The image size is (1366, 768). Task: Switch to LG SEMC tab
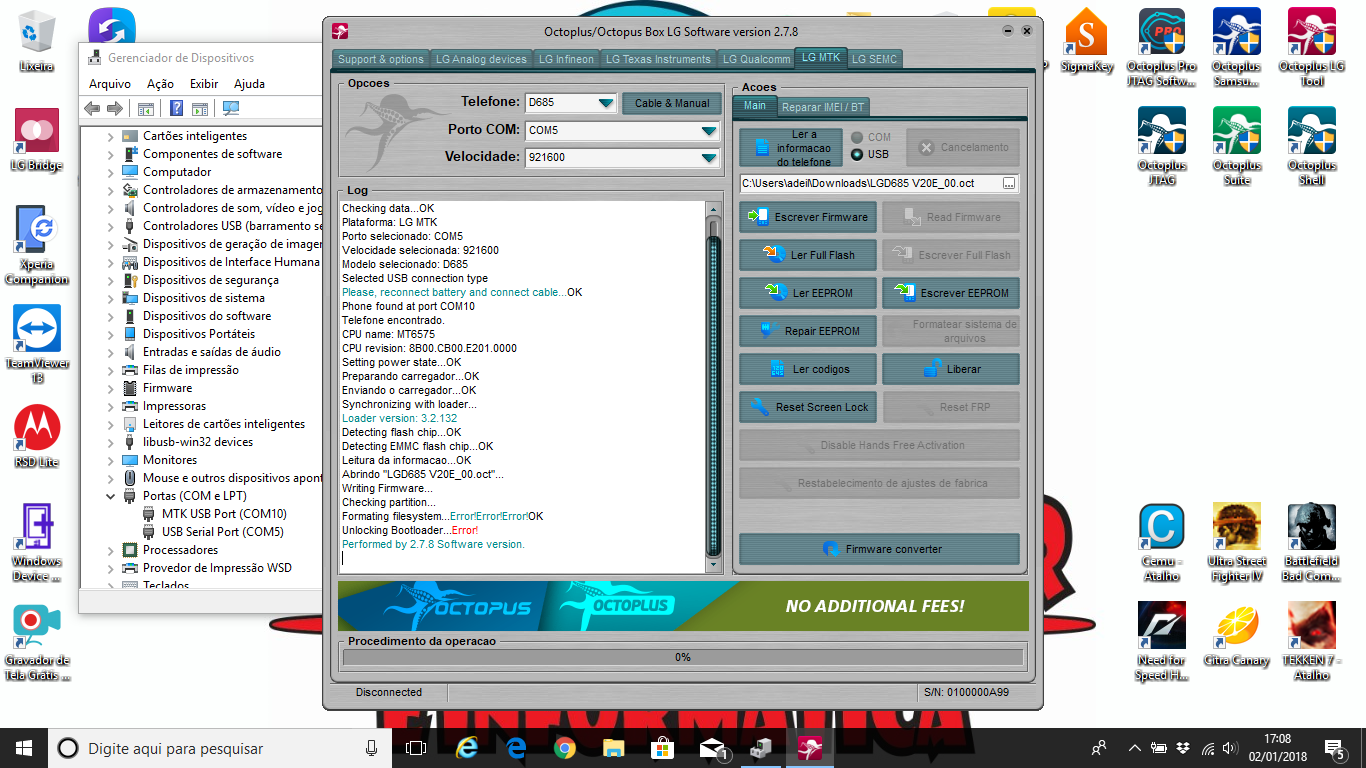coord(874,59)
